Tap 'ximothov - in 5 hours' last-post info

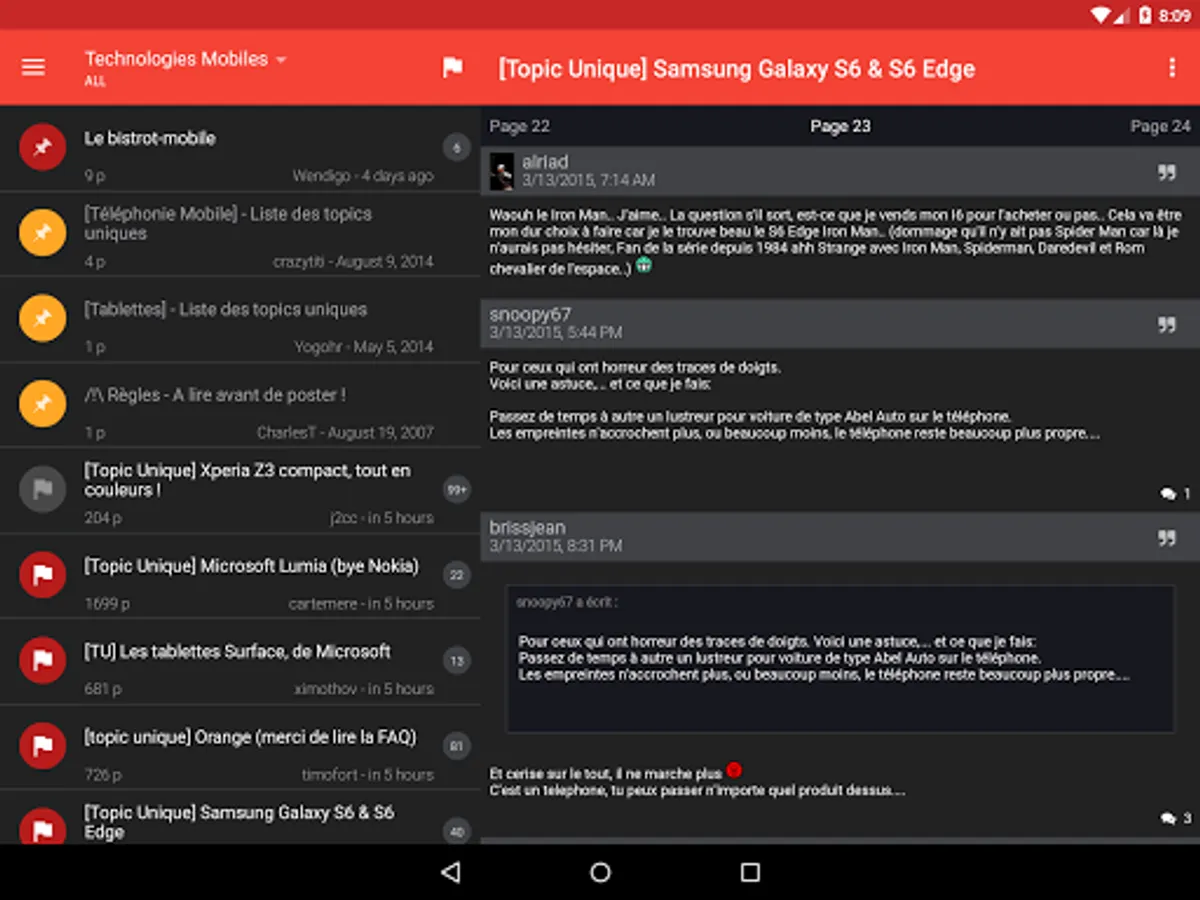364,689
